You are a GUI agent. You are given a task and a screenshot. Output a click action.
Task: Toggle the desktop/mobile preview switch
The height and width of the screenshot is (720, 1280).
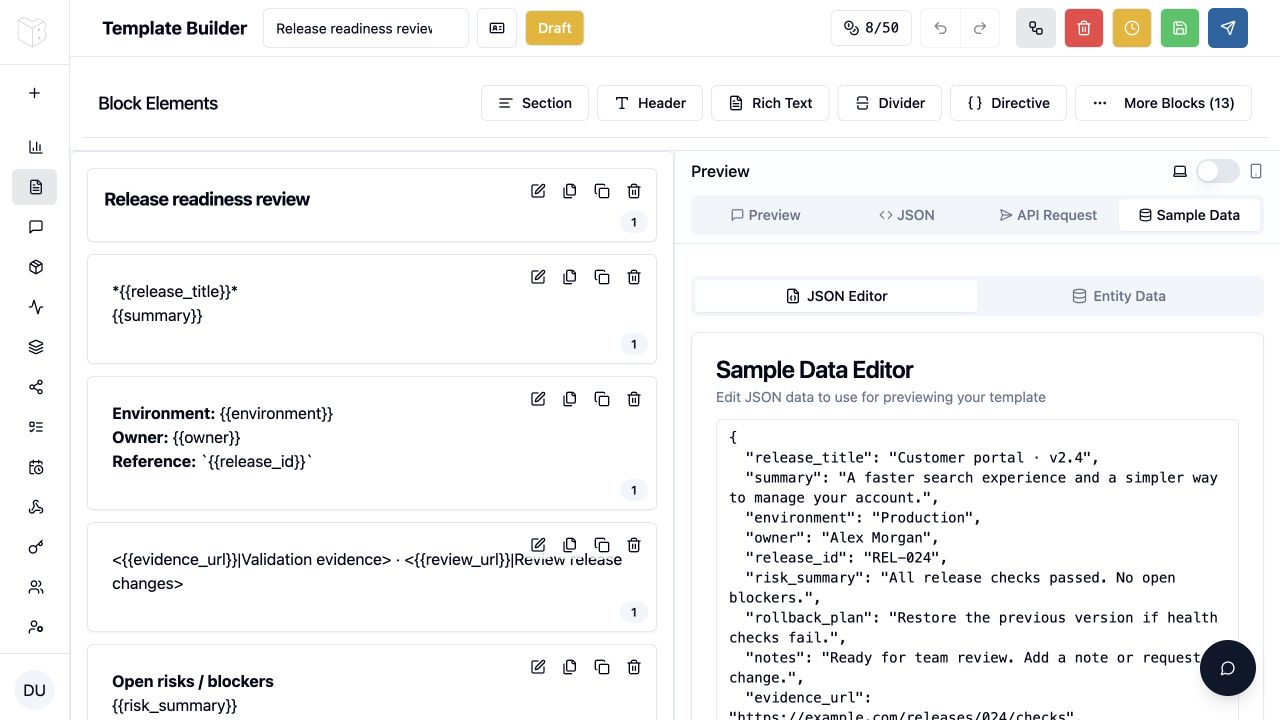(x=1217, y=171)
